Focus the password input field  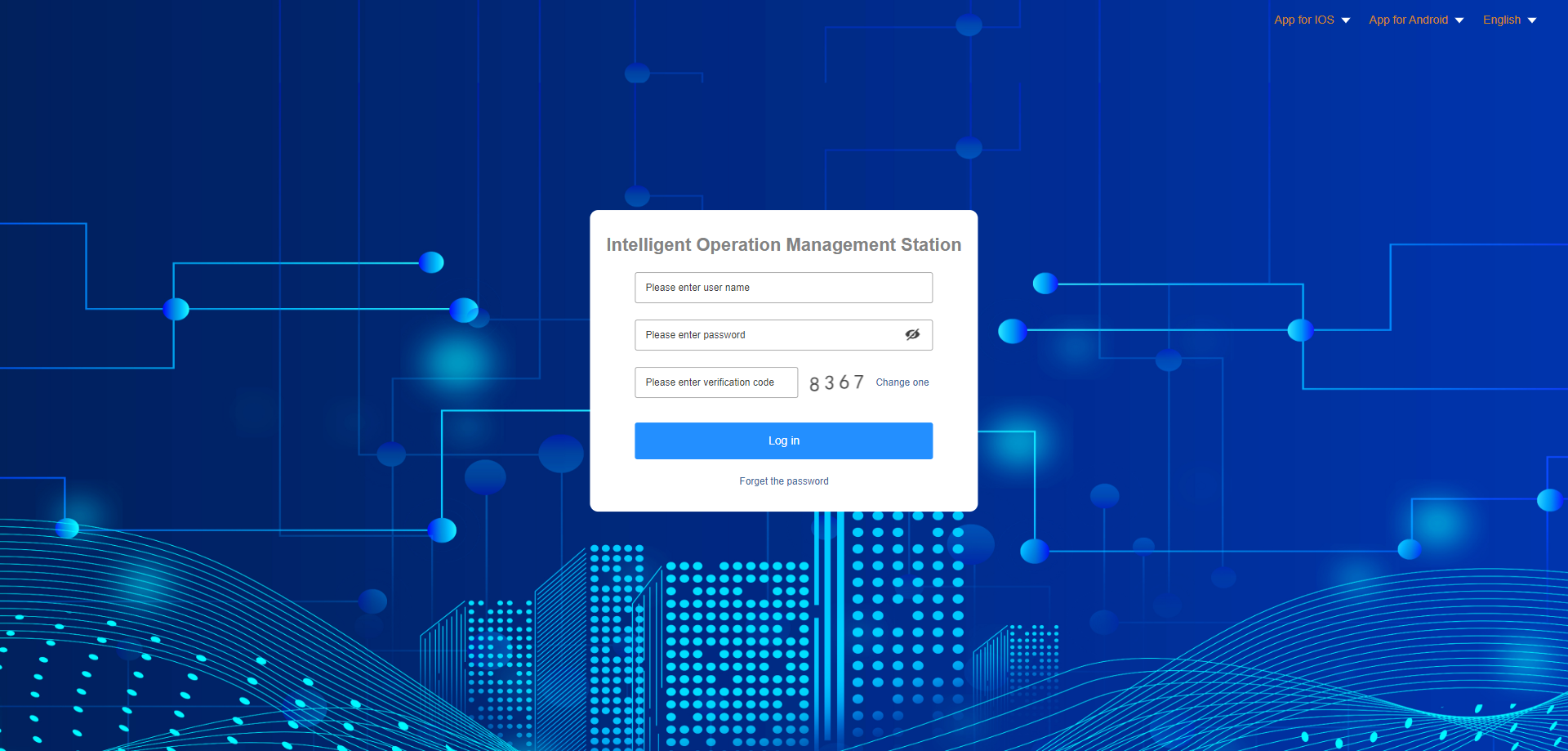coord(768,335)
